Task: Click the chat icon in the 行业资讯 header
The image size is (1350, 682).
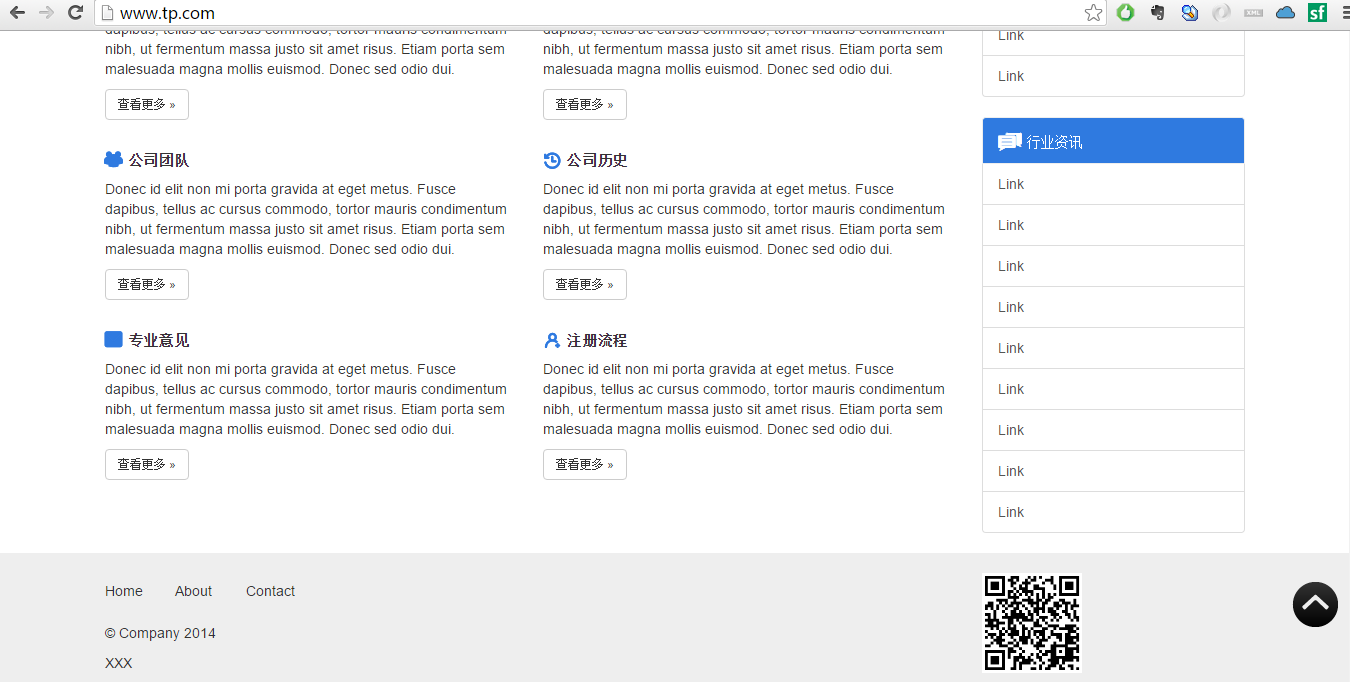Action: click(x=1008, y=141)
